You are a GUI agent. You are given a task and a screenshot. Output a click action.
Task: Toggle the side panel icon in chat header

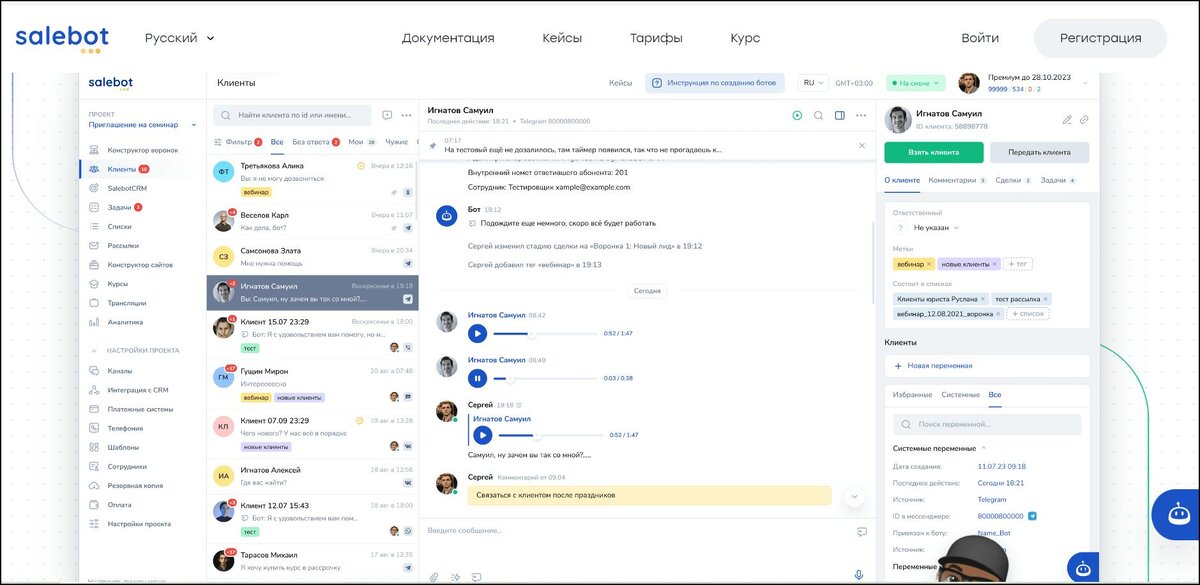[840, 115]
